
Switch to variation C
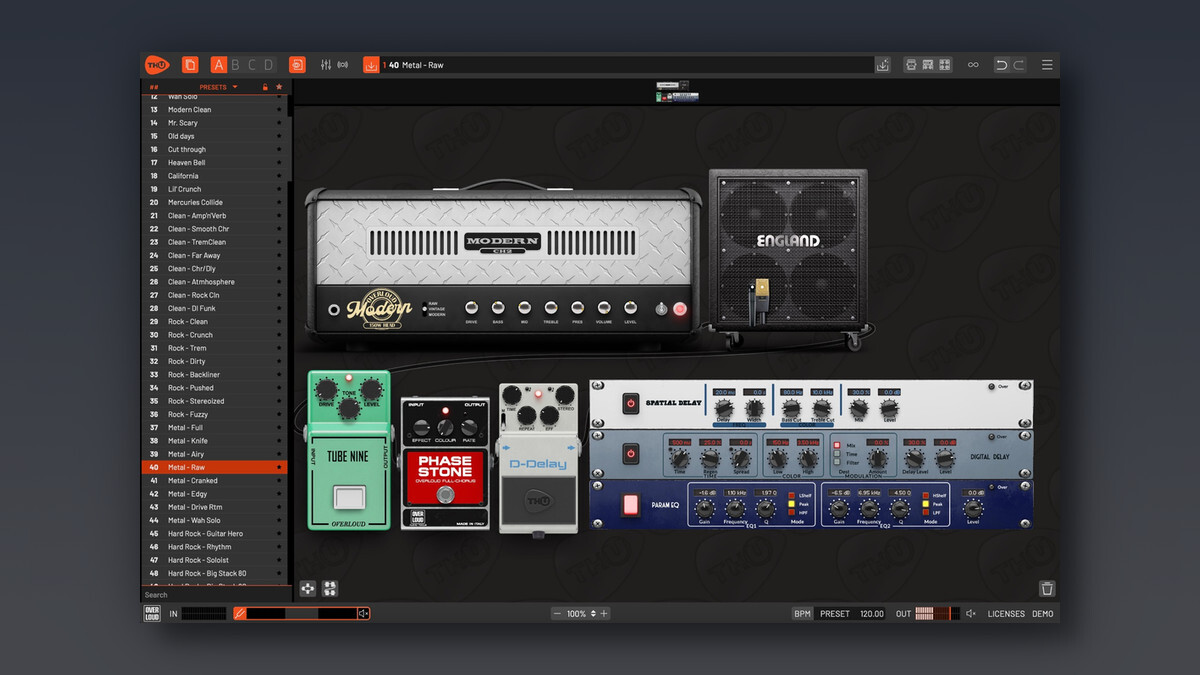tap(252, 65)
